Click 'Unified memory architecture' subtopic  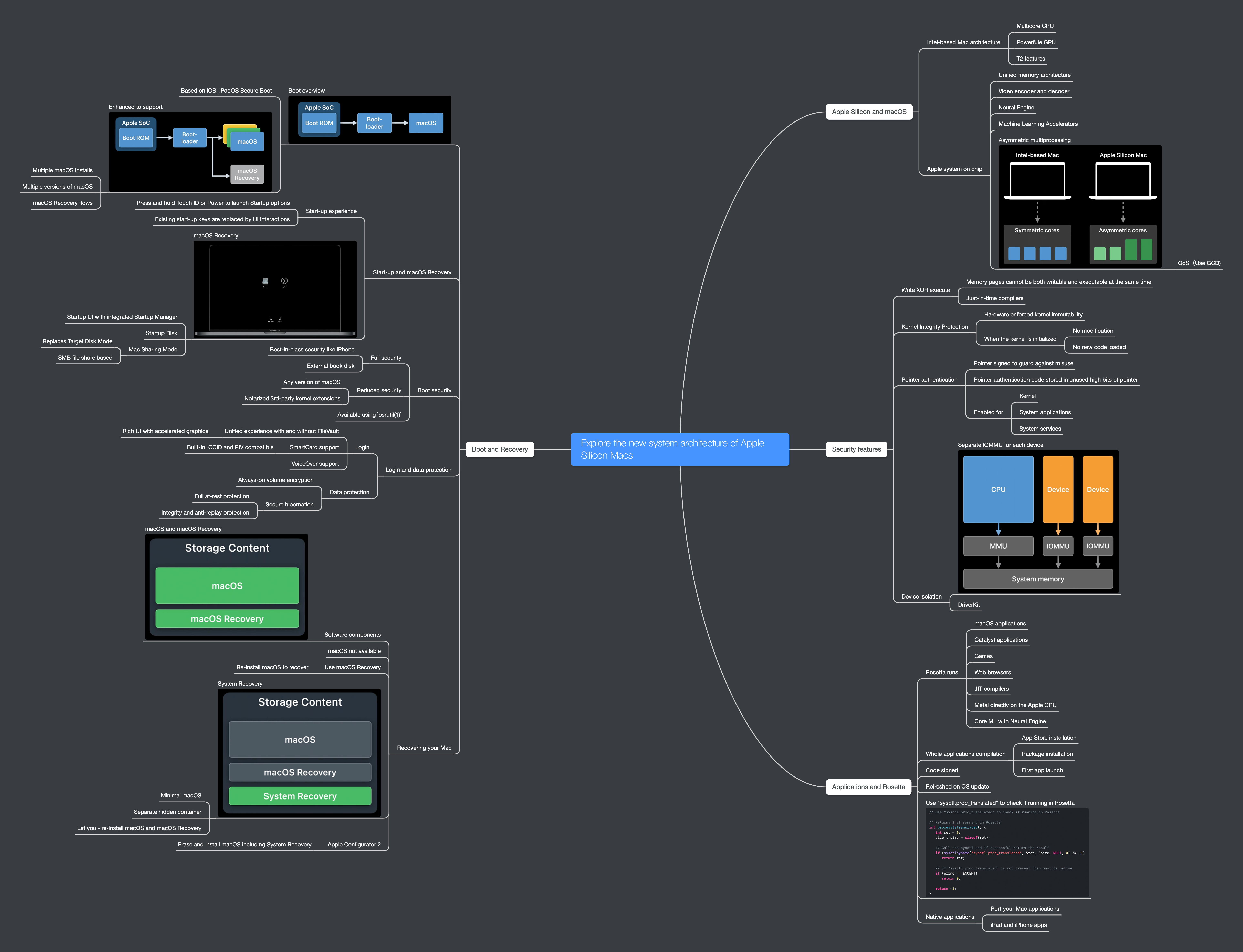pyautogui.click(x=1034, y=75)
